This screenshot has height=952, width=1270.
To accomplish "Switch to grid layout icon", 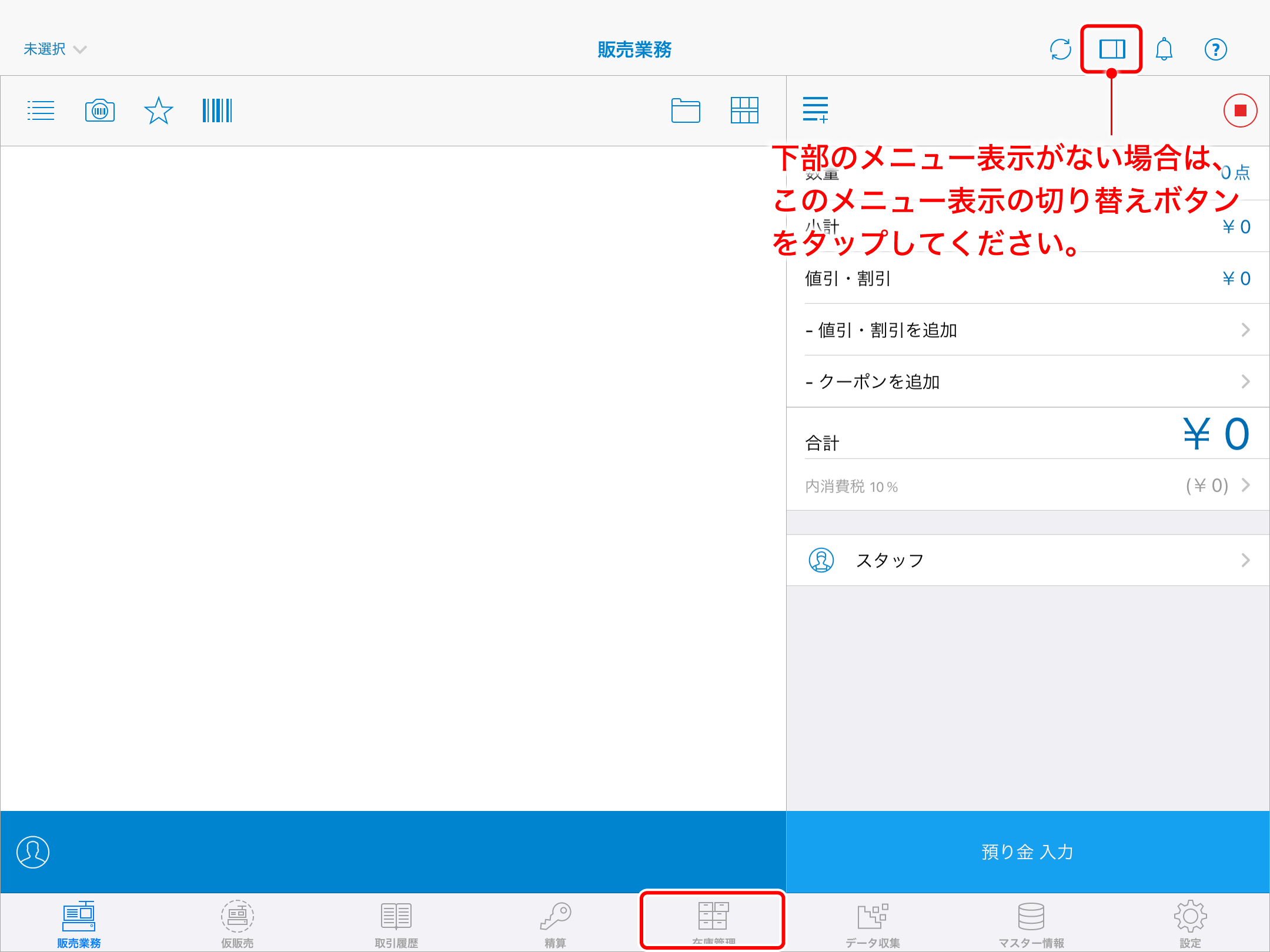I will tap(744, 110).
